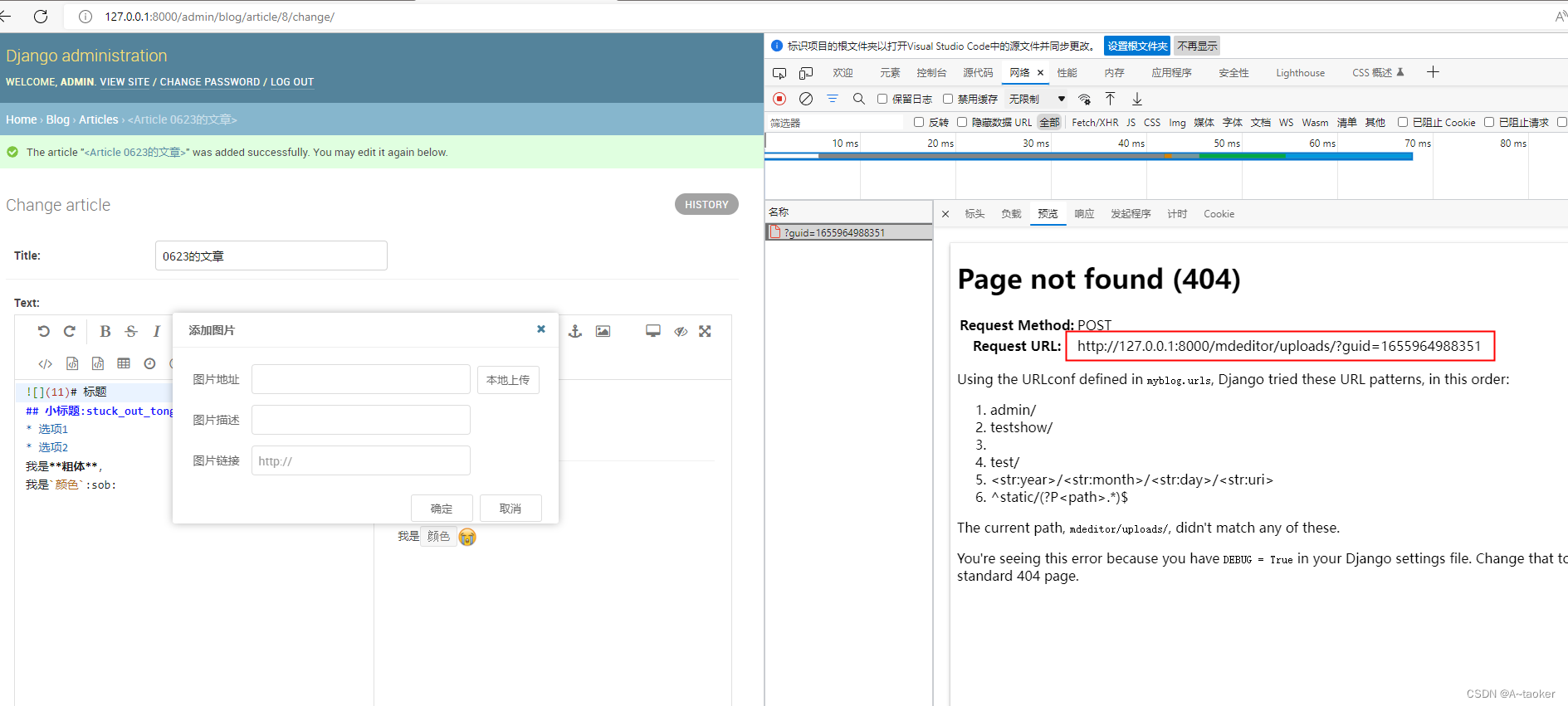
Task: Toggle the eye-slash unwatch preview icon
Action: [681, 331]
